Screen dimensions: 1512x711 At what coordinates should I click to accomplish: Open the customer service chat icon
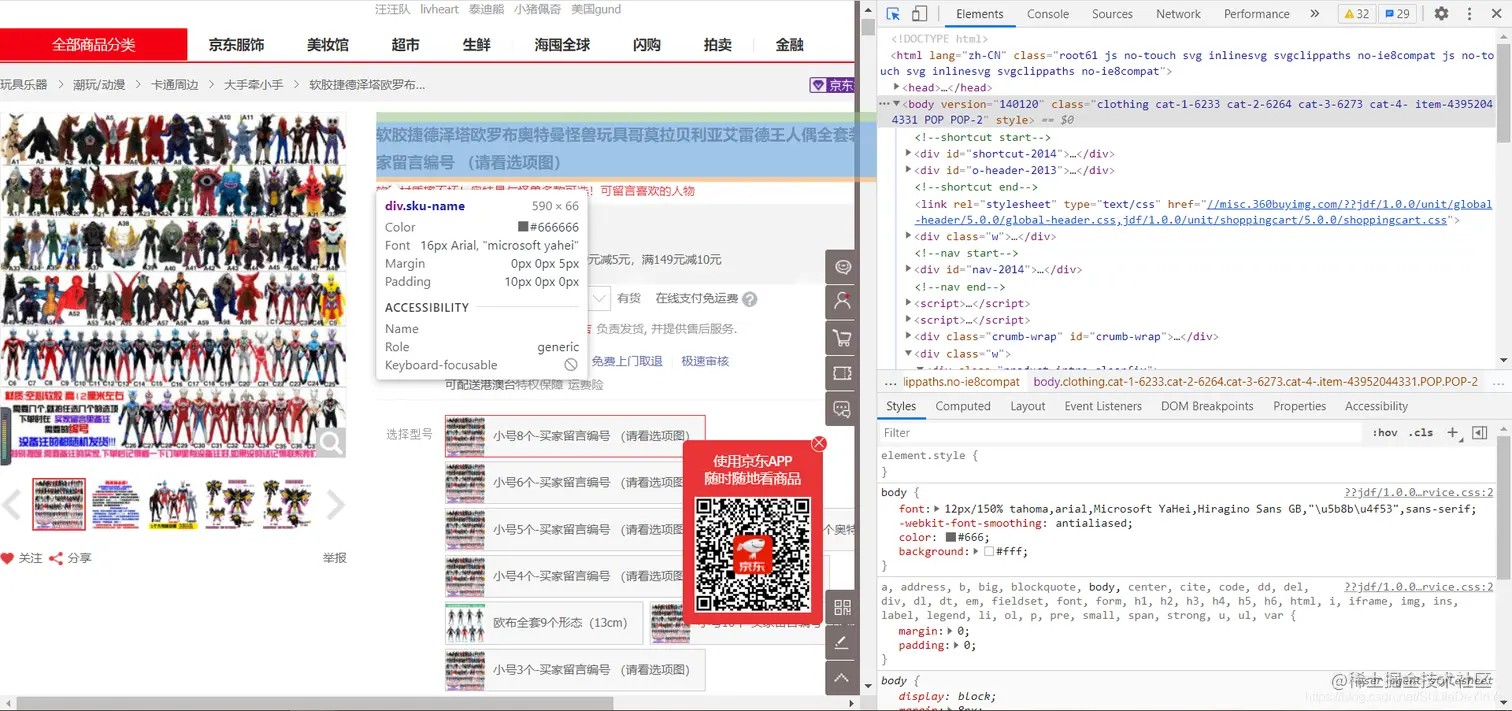841,267
